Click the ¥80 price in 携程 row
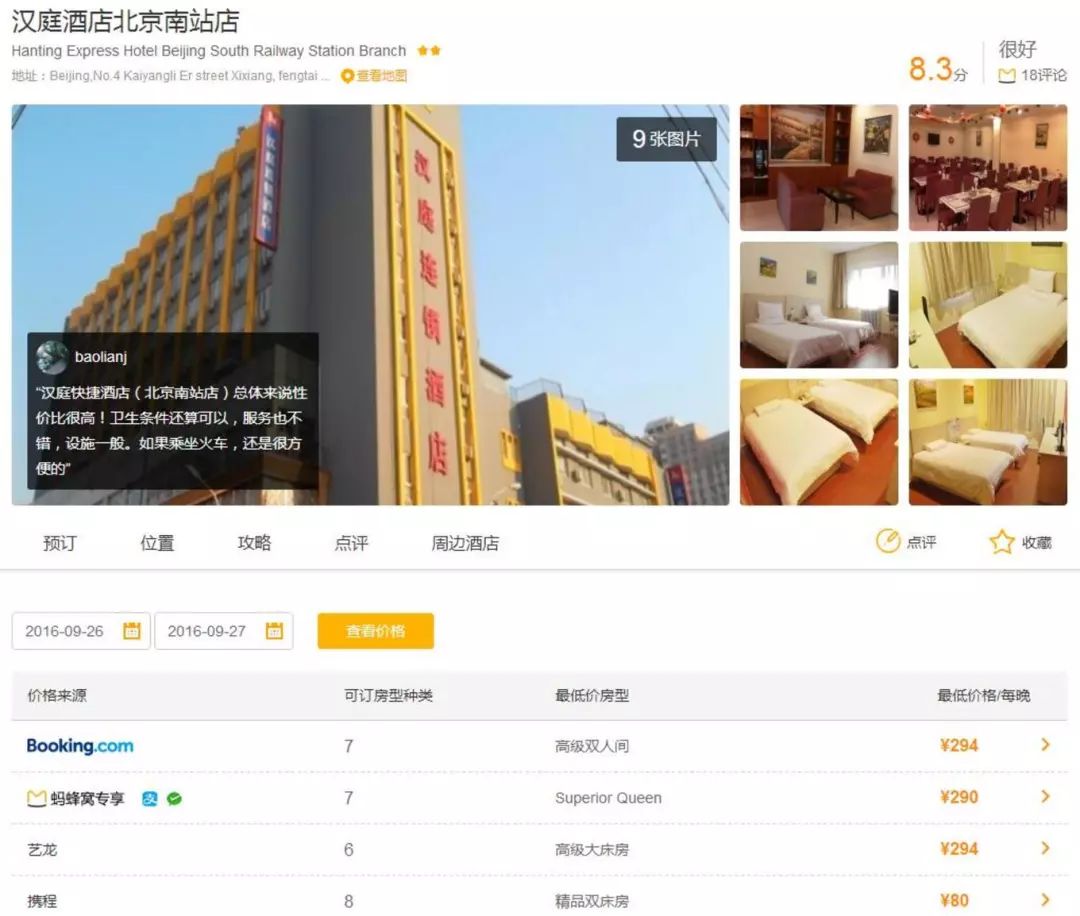 954,900
